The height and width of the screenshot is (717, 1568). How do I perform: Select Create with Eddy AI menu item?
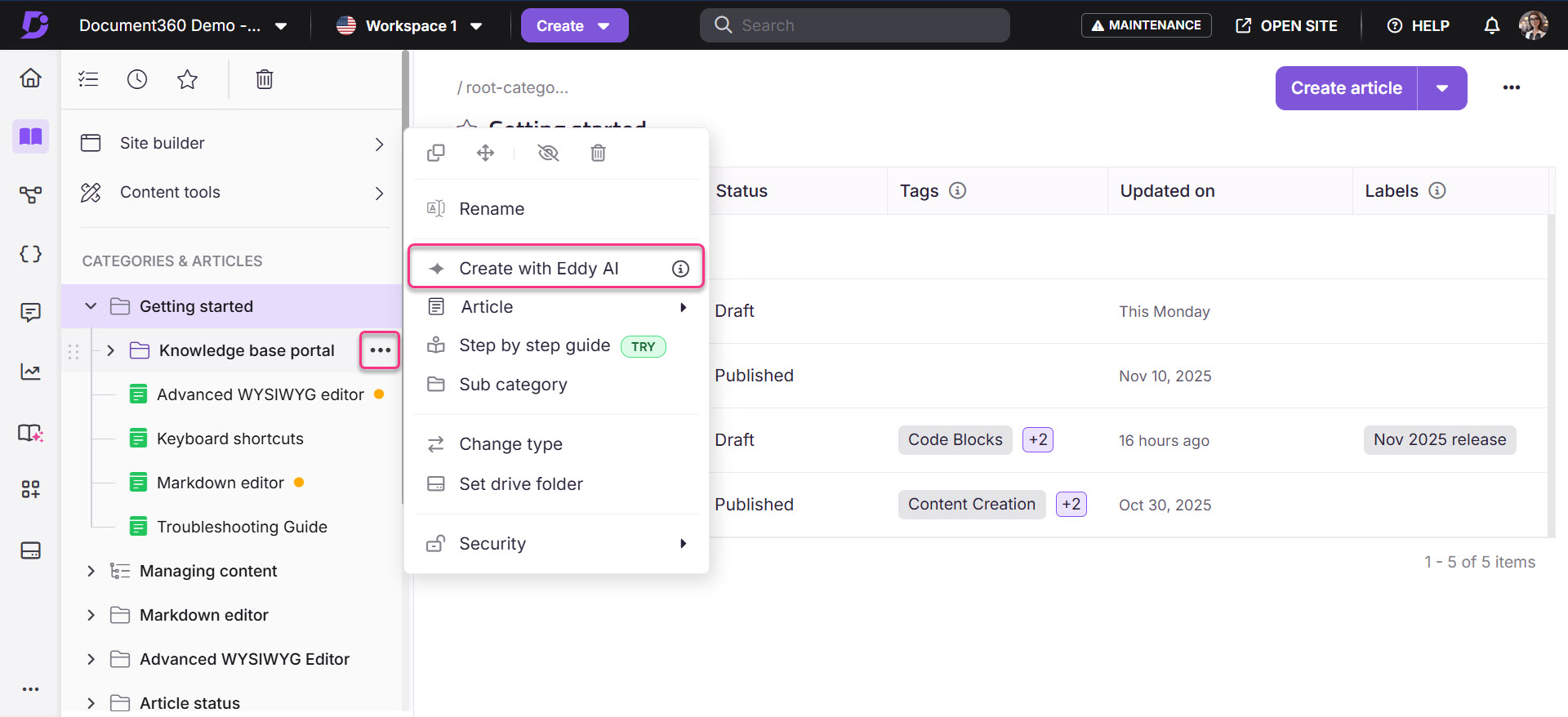point(556,266)
